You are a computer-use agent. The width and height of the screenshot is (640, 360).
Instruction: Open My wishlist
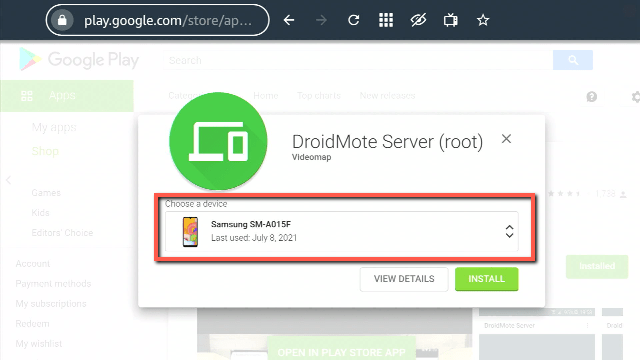tap(39, 344)
